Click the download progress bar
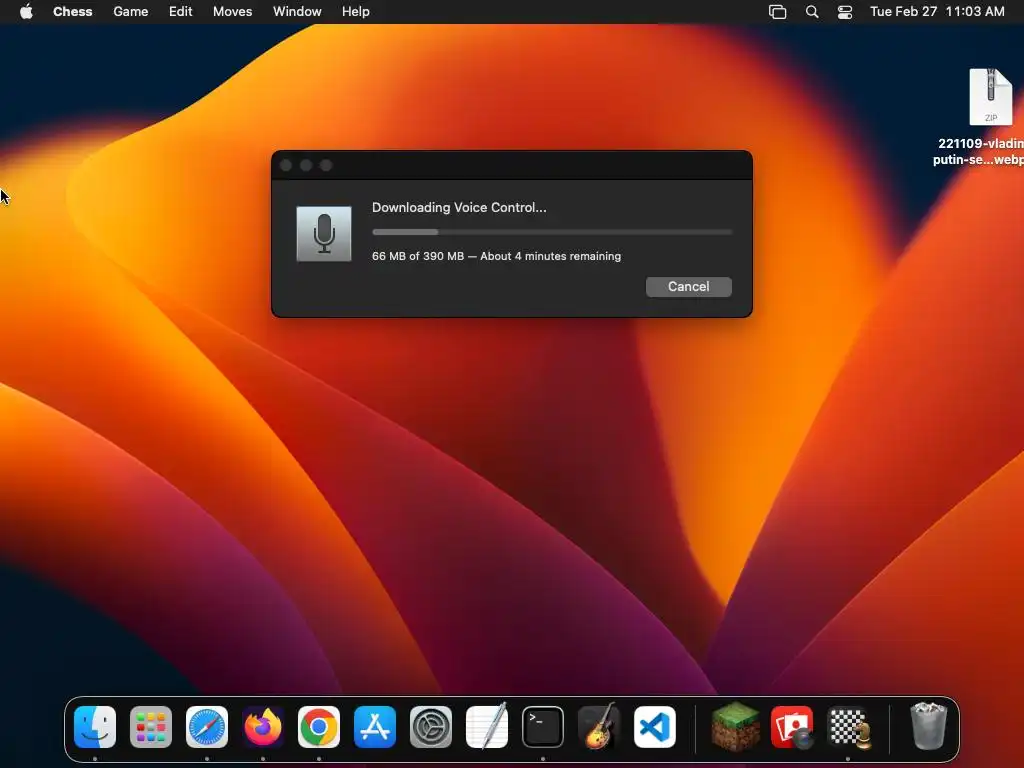This screenshot has width=1024, height=768. point(552,232)
